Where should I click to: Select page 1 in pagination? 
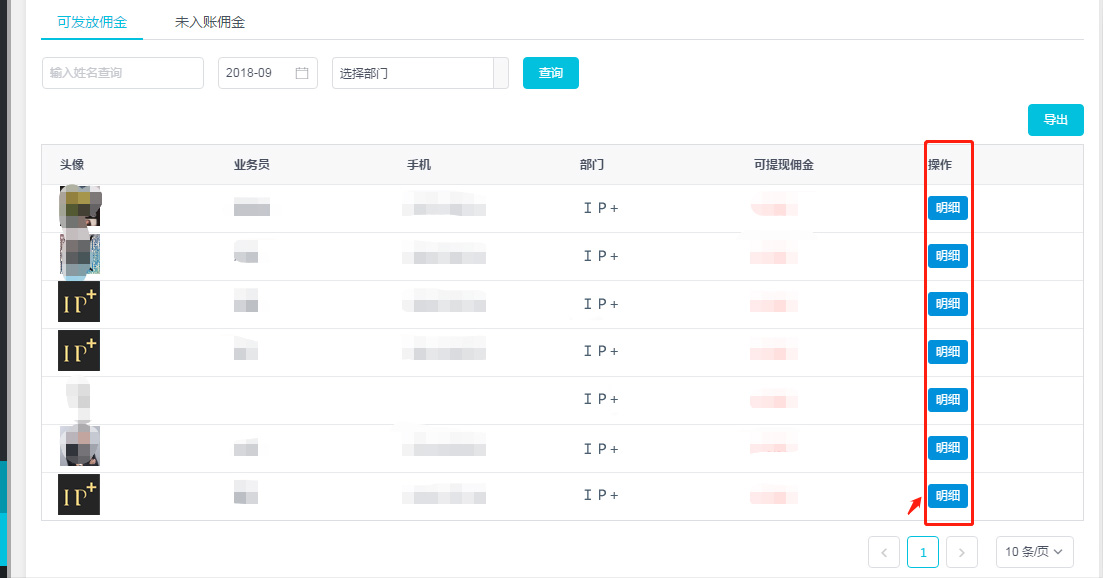[x=922, y=552]
